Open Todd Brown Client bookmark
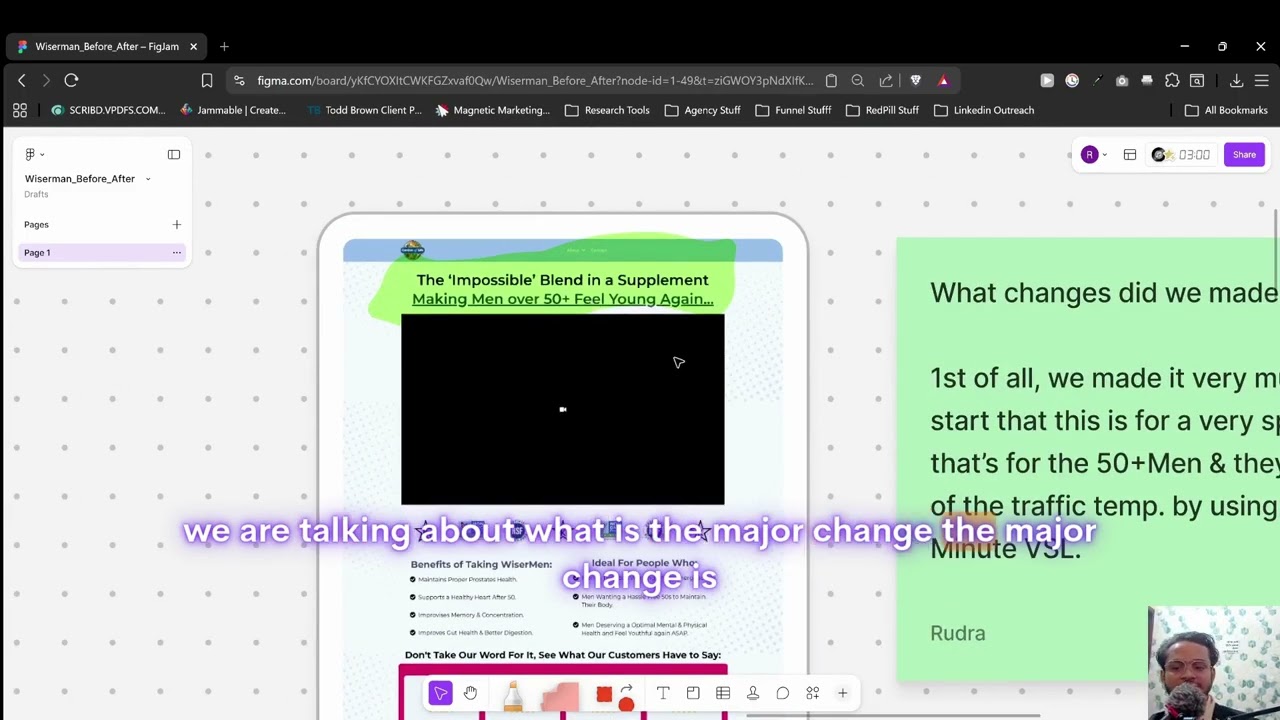1280x720 pixels. [x=365, y=110]
